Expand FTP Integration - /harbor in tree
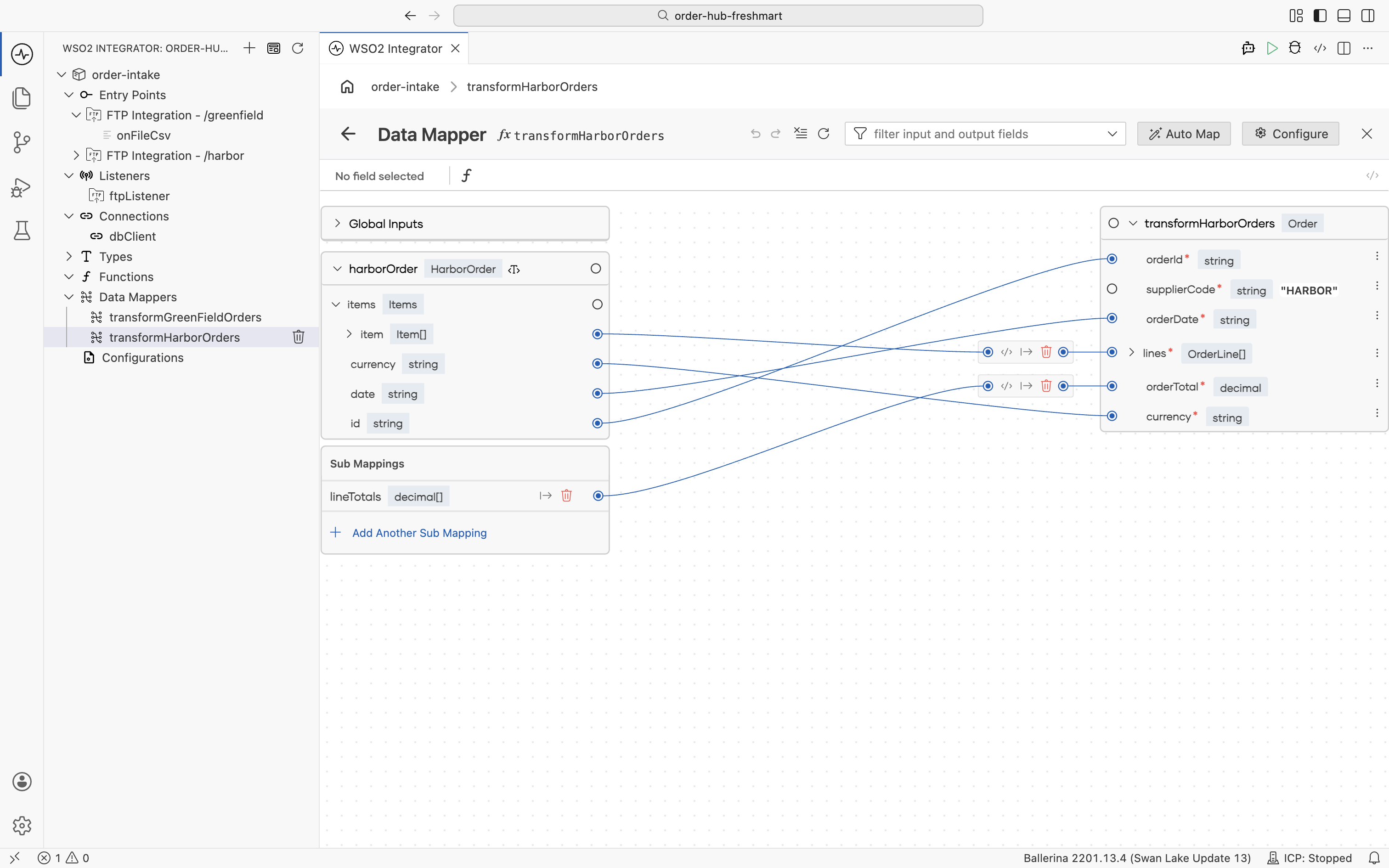The width and height of the screenshot is (1389, 868). [76, 156]
